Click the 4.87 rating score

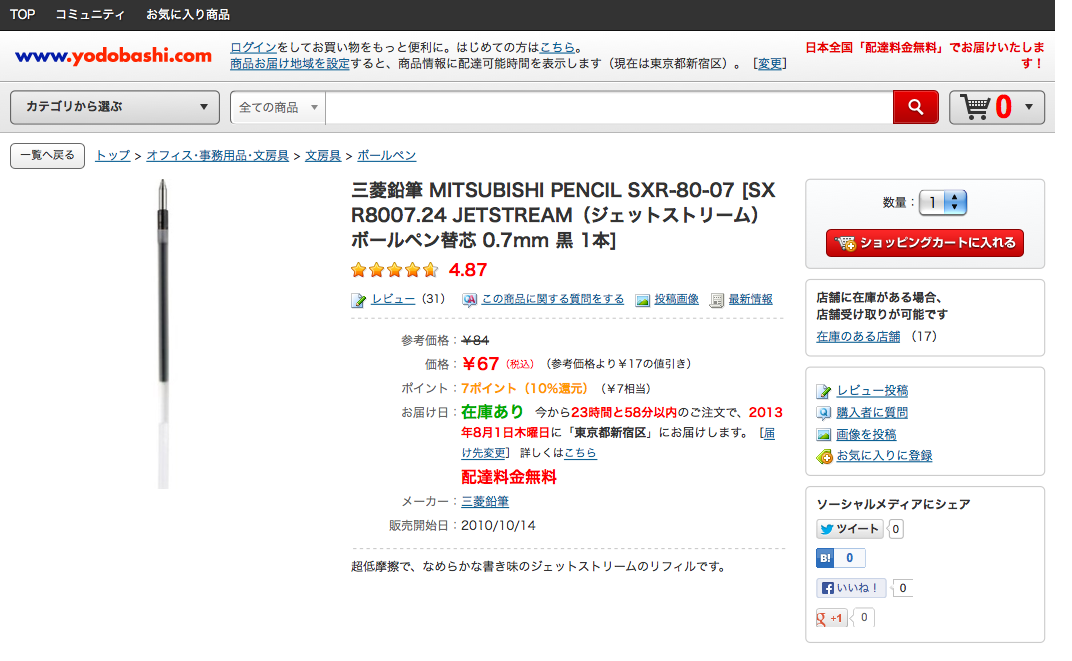click(468, 271)
